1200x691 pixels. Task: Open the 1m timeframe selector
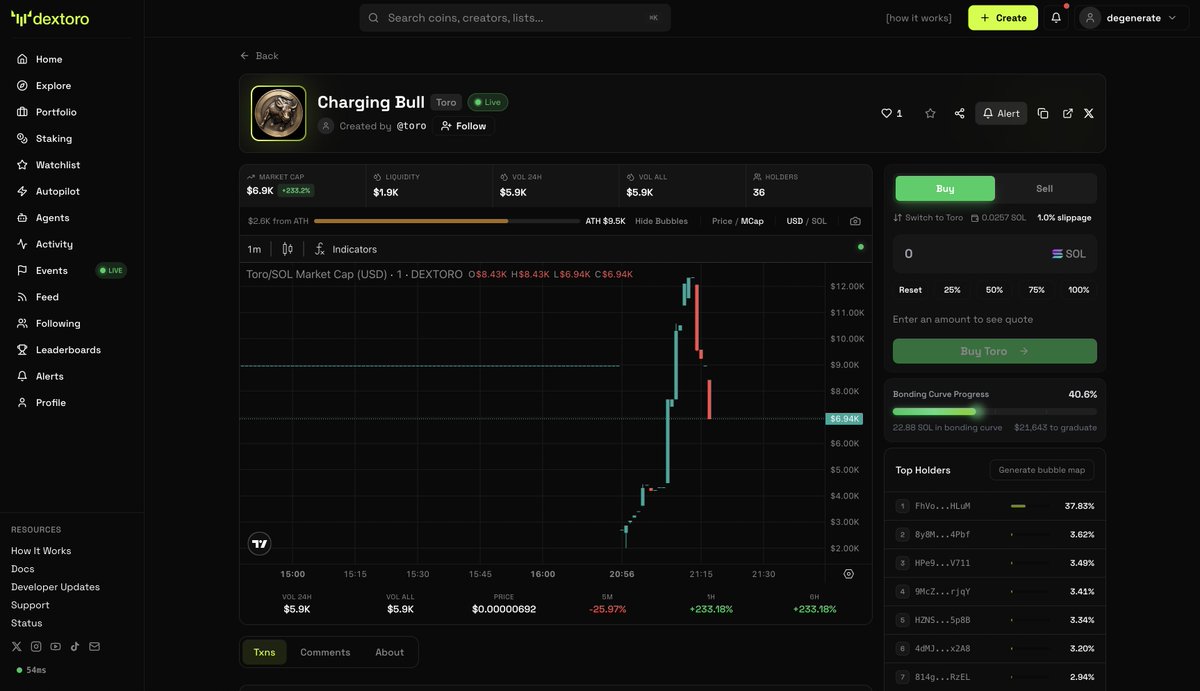click(x=254, y=249)
